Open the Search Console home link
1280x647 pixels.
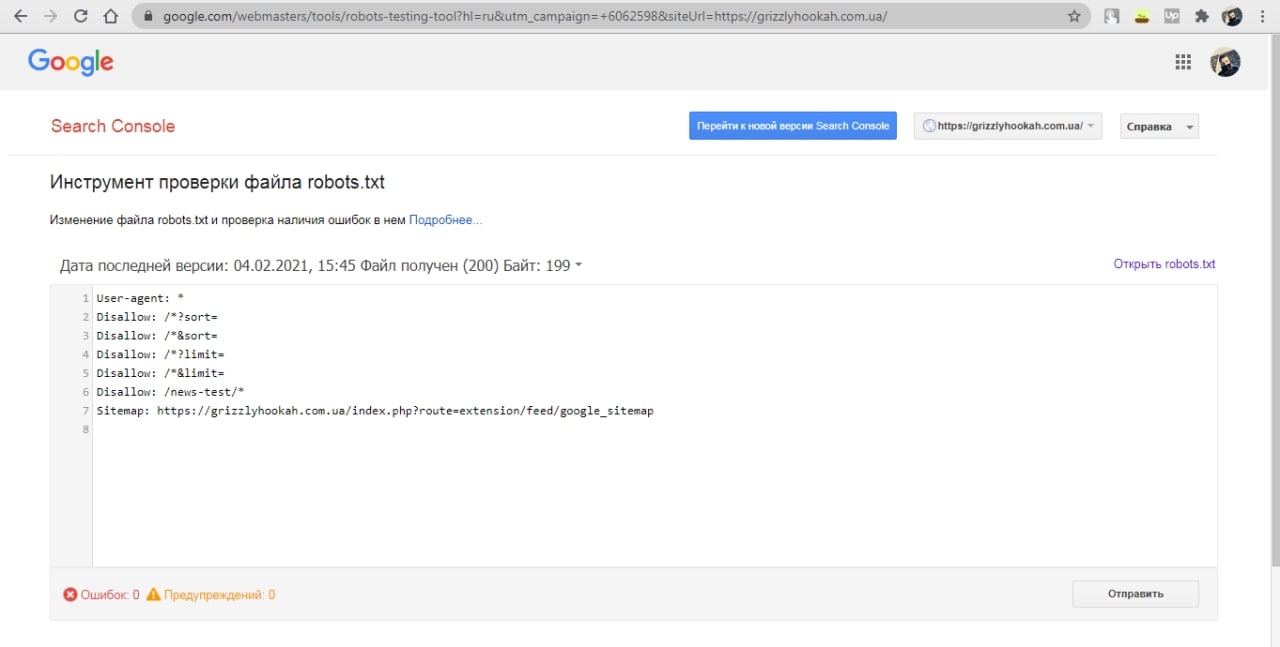(113, 126)
